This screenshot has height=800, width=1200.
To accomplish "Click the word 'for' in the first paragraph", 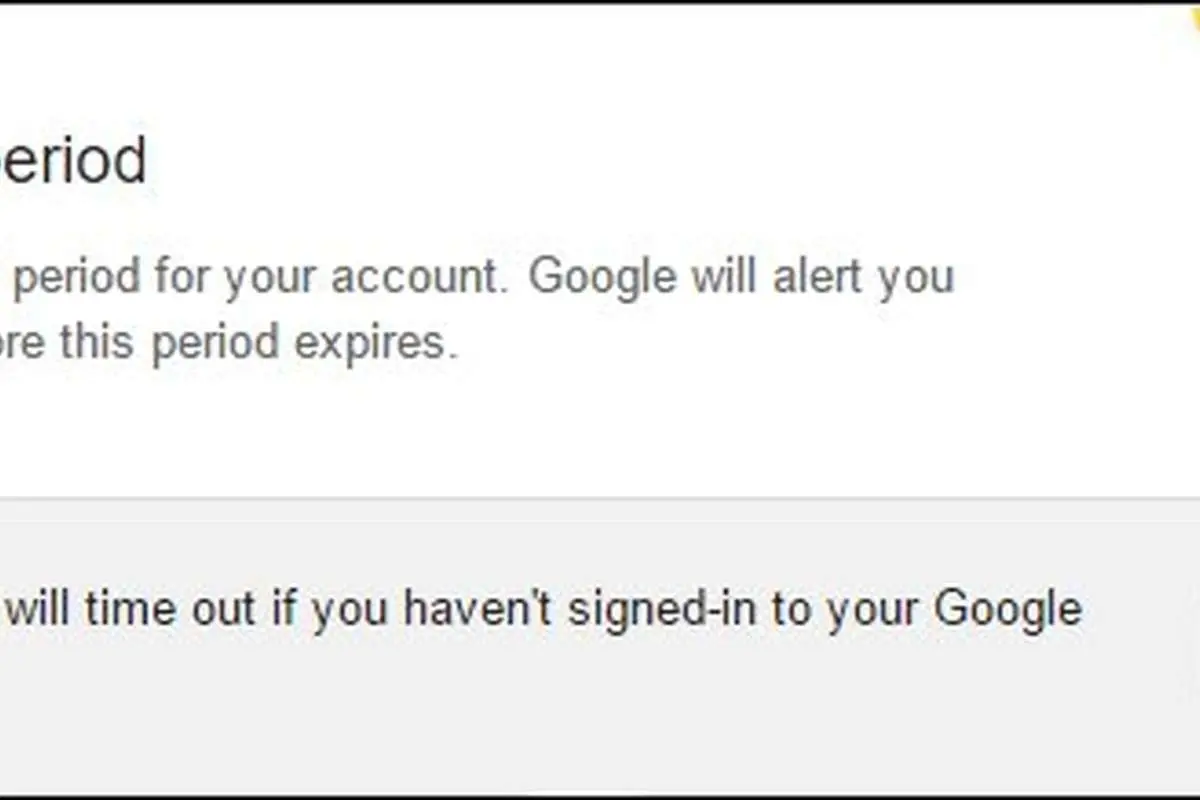I will [x=183, y=277].
